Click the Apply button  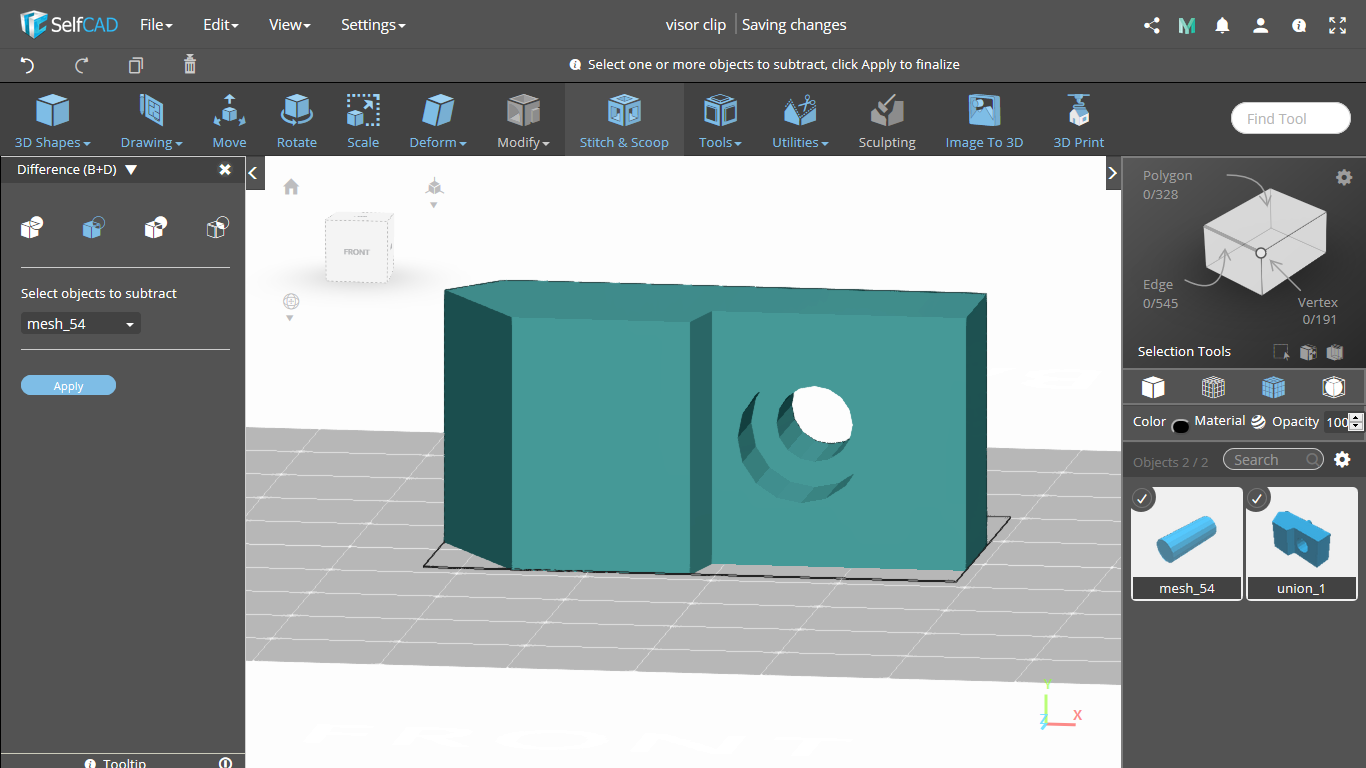coord(68,386)
